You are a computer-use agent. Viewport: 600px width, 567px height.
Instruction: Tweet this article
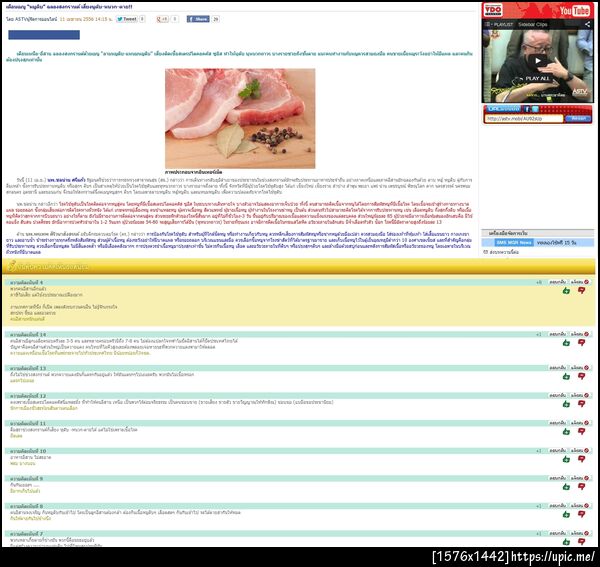click(x=126, y=19)
